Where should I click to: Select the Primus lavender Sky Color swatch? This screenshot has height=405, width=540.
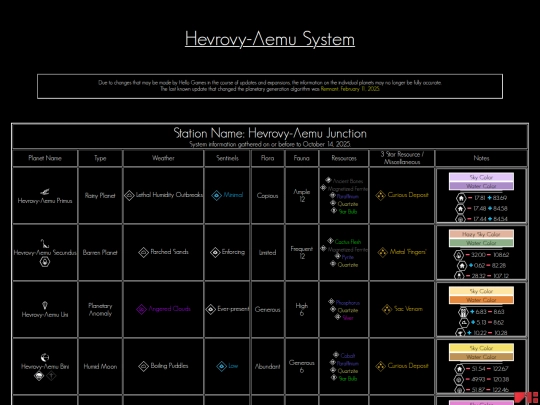(x=481, y=177)
